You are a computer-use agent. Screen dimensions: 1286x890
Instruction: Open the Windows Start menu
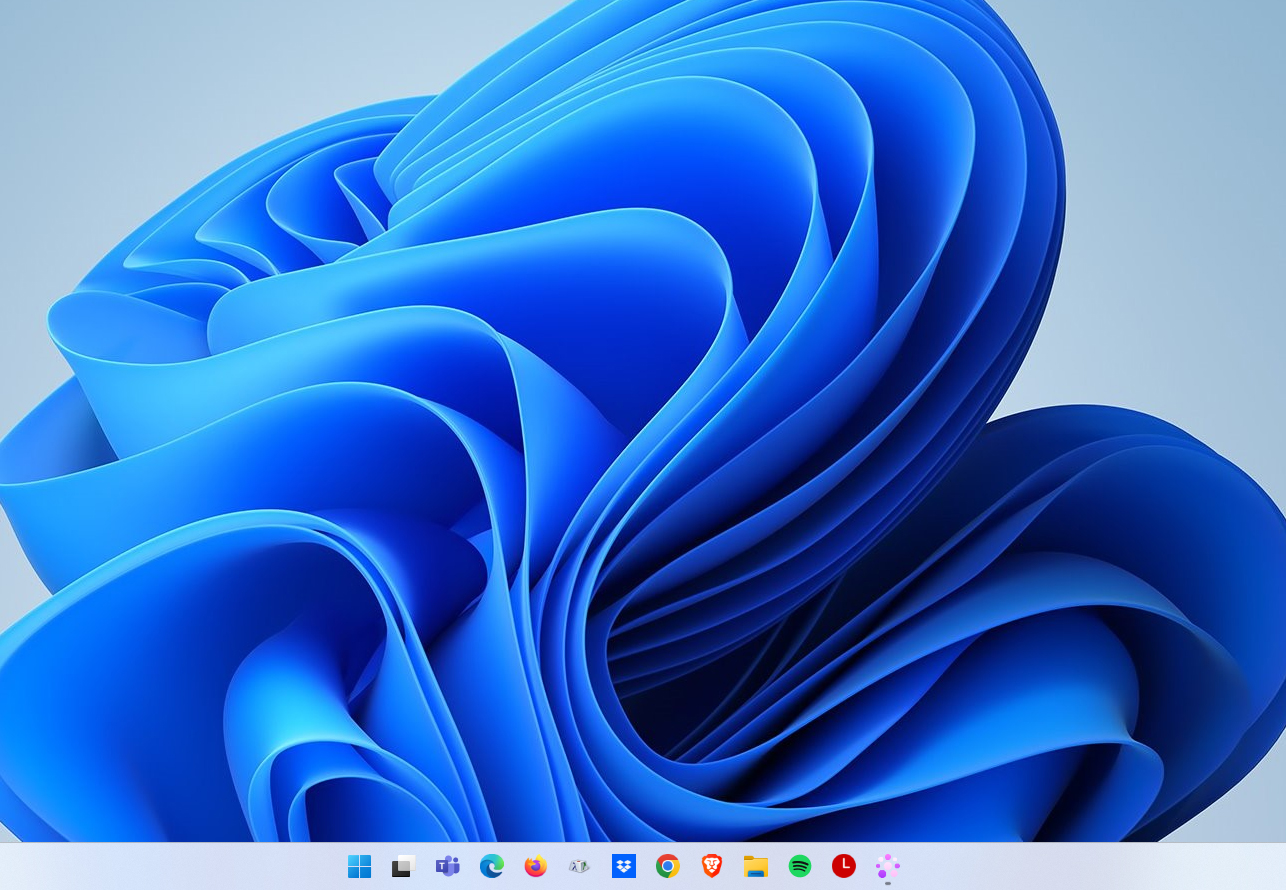pos(359,866)
